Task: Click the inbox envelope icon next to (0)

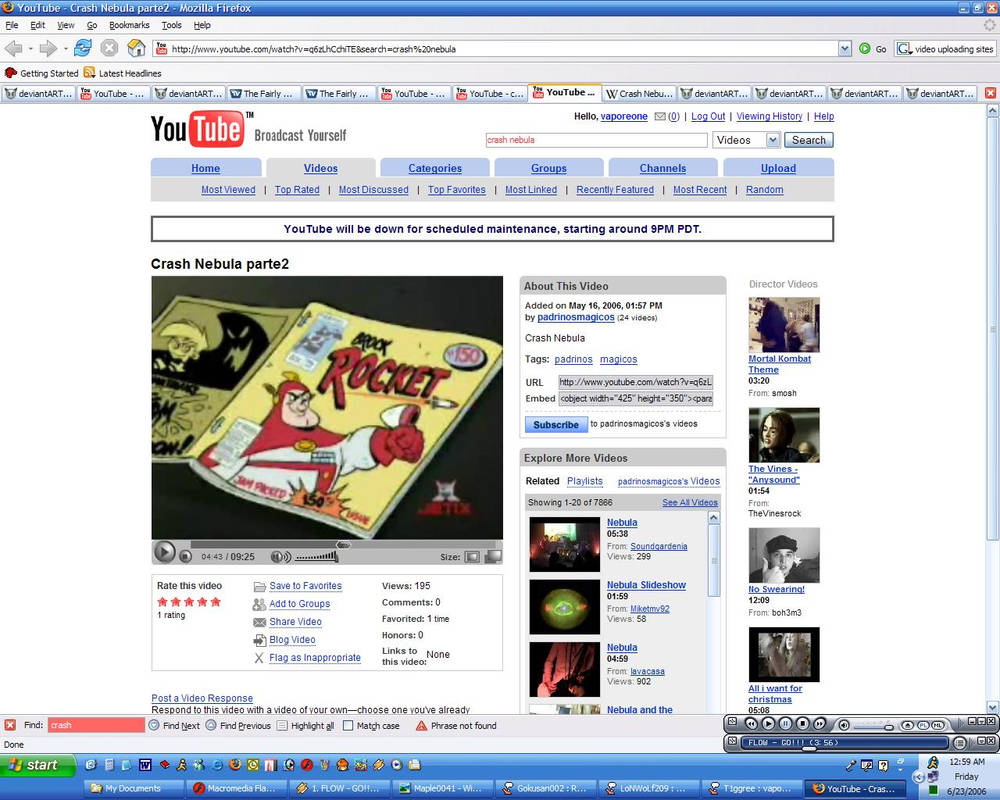Action: (x=660, y=117)
